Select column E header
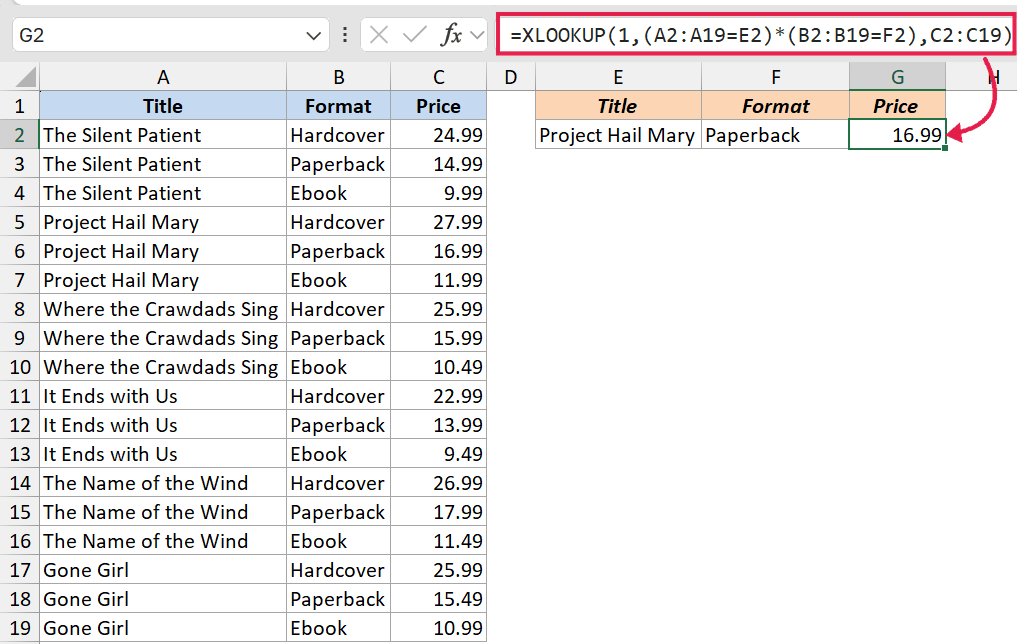Viewport: 1017px width, 644px height. pos(618,77)
